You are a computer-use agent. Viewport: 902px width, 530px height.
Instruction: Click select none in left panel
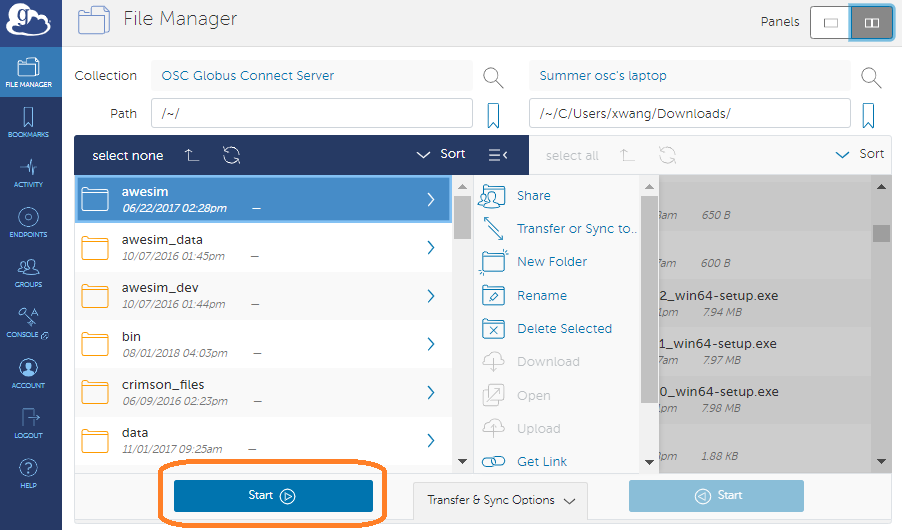128,155
